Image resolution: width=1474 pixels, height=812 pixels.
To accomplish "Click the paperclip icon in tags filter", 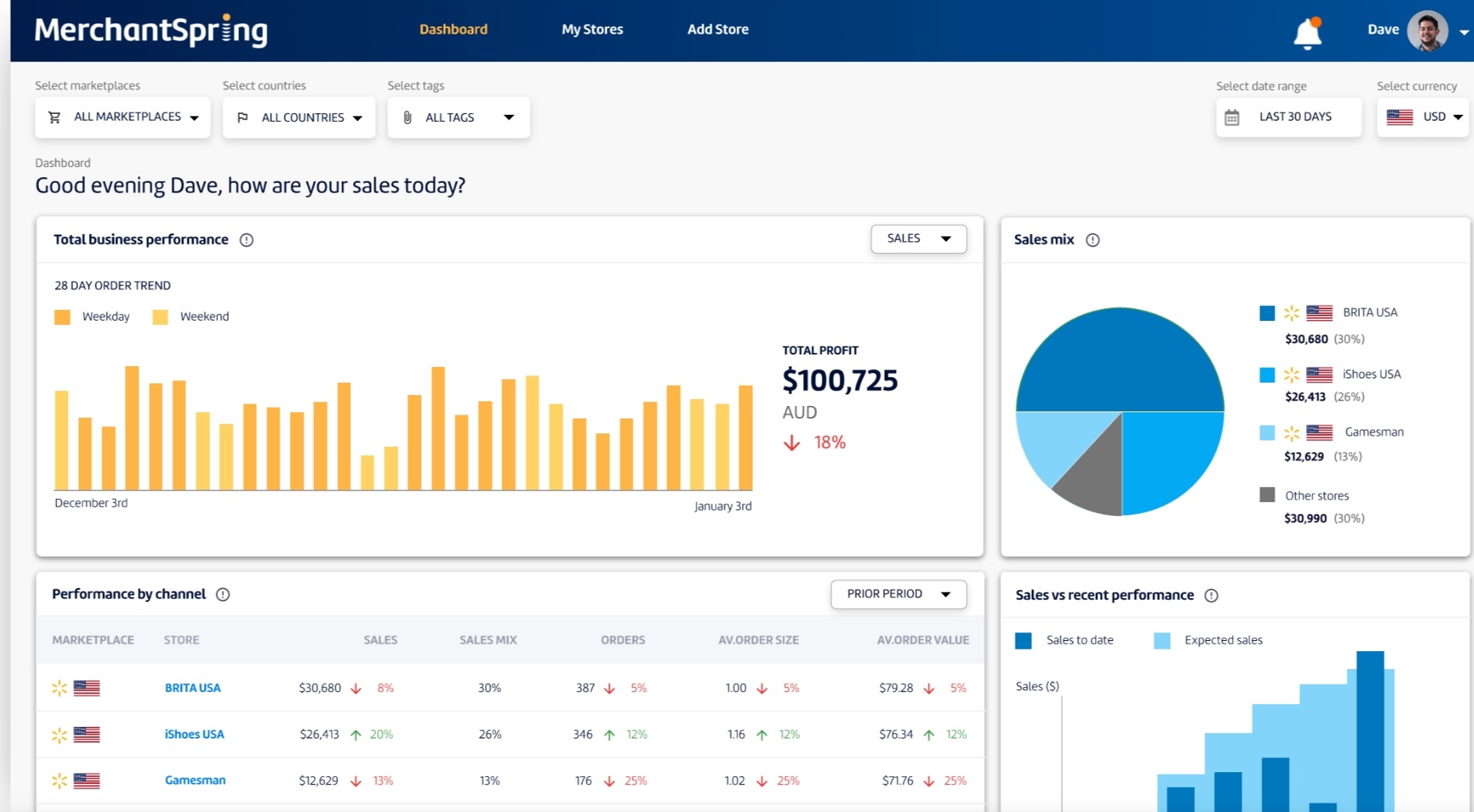I will (407, 117).
